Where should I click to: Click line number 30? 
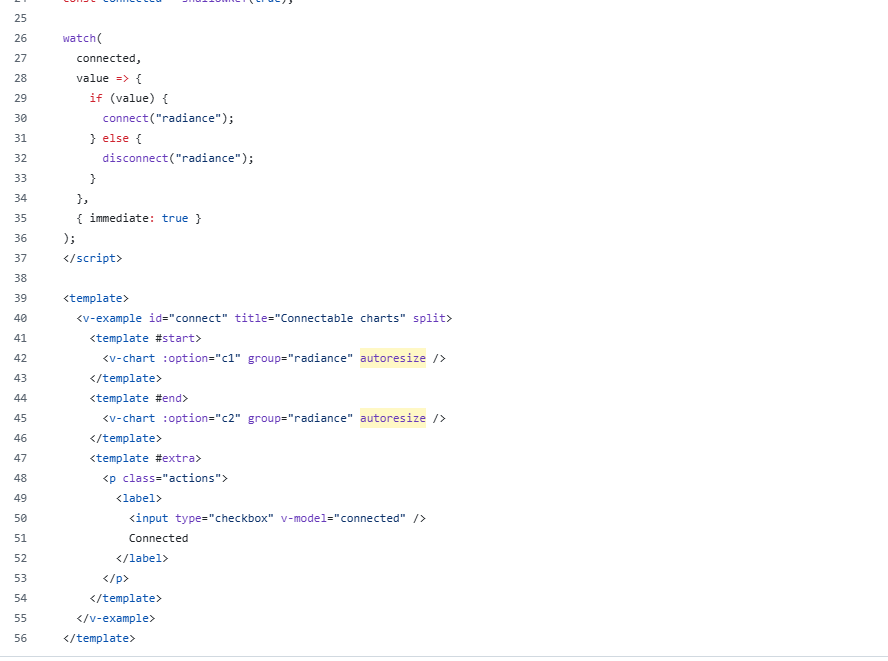pyautogui.click(x=20, y=118)
